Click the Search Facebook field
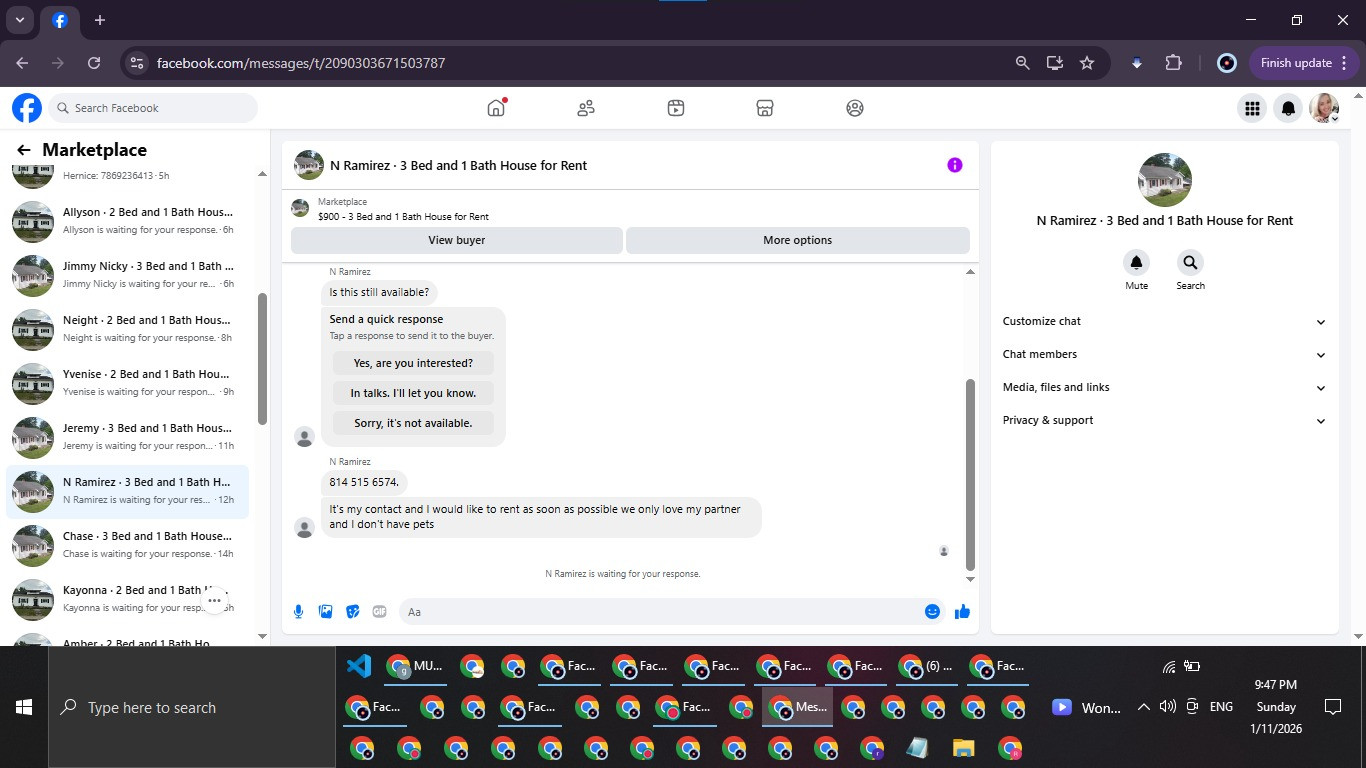The height and width of the screenshot is (768, 1366). pyautogui.click(x=153, y=108)
